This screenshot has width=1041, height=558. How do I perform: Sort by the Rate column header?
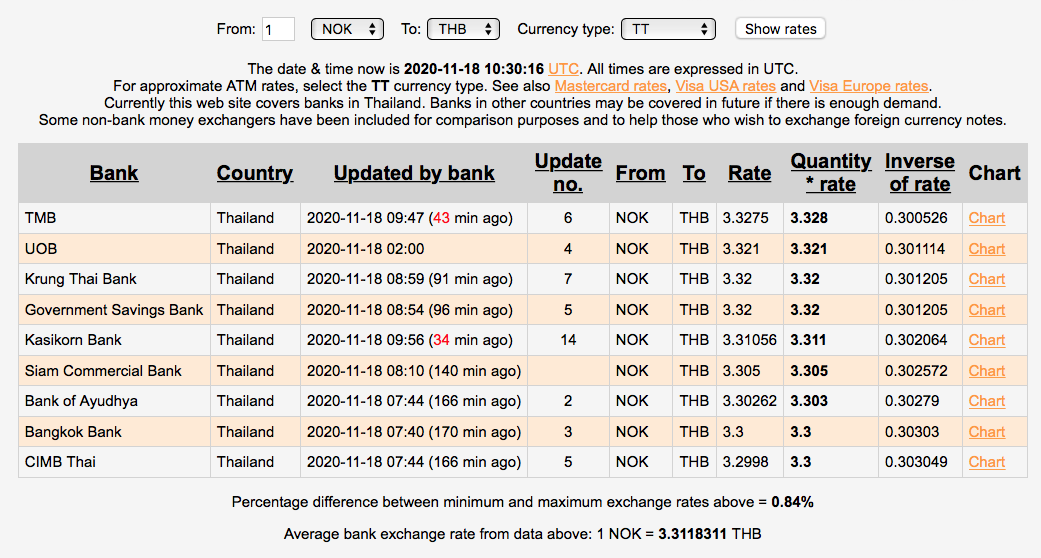[x=749, y=173]
